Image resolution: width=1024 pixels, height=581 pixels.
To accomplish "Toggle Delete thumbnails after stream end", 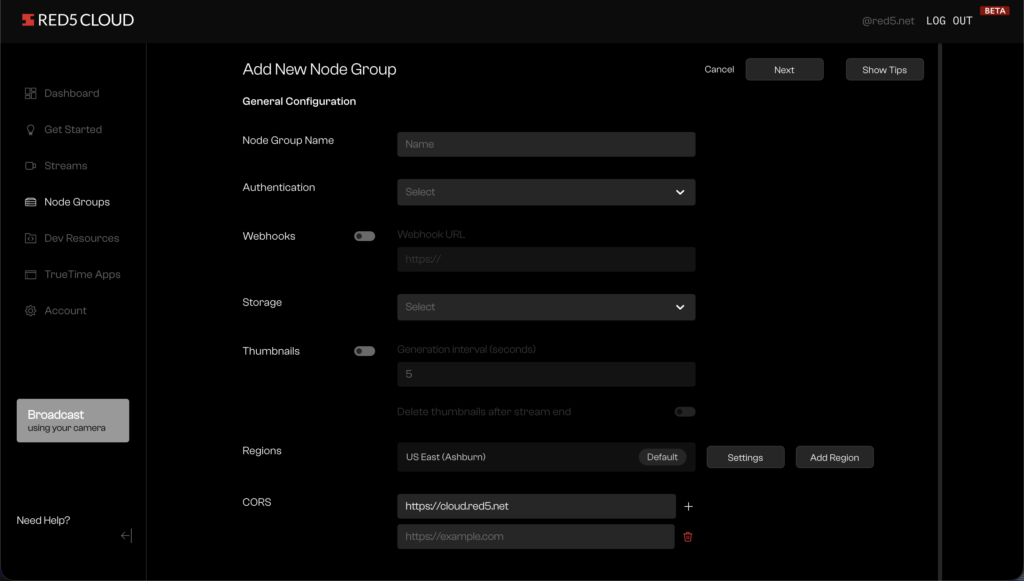I will pyautogui.click(x=685, y=412).
